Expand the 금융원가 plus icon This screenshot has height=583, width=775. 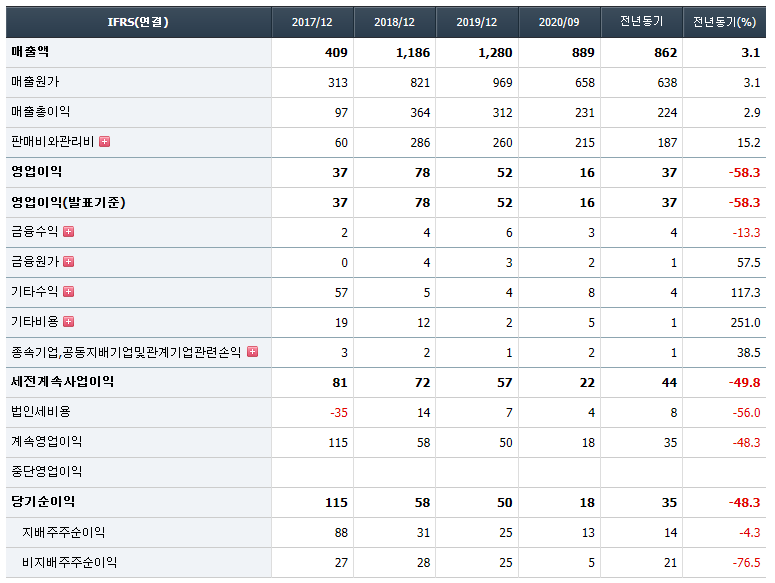click(x=69, y=262)
